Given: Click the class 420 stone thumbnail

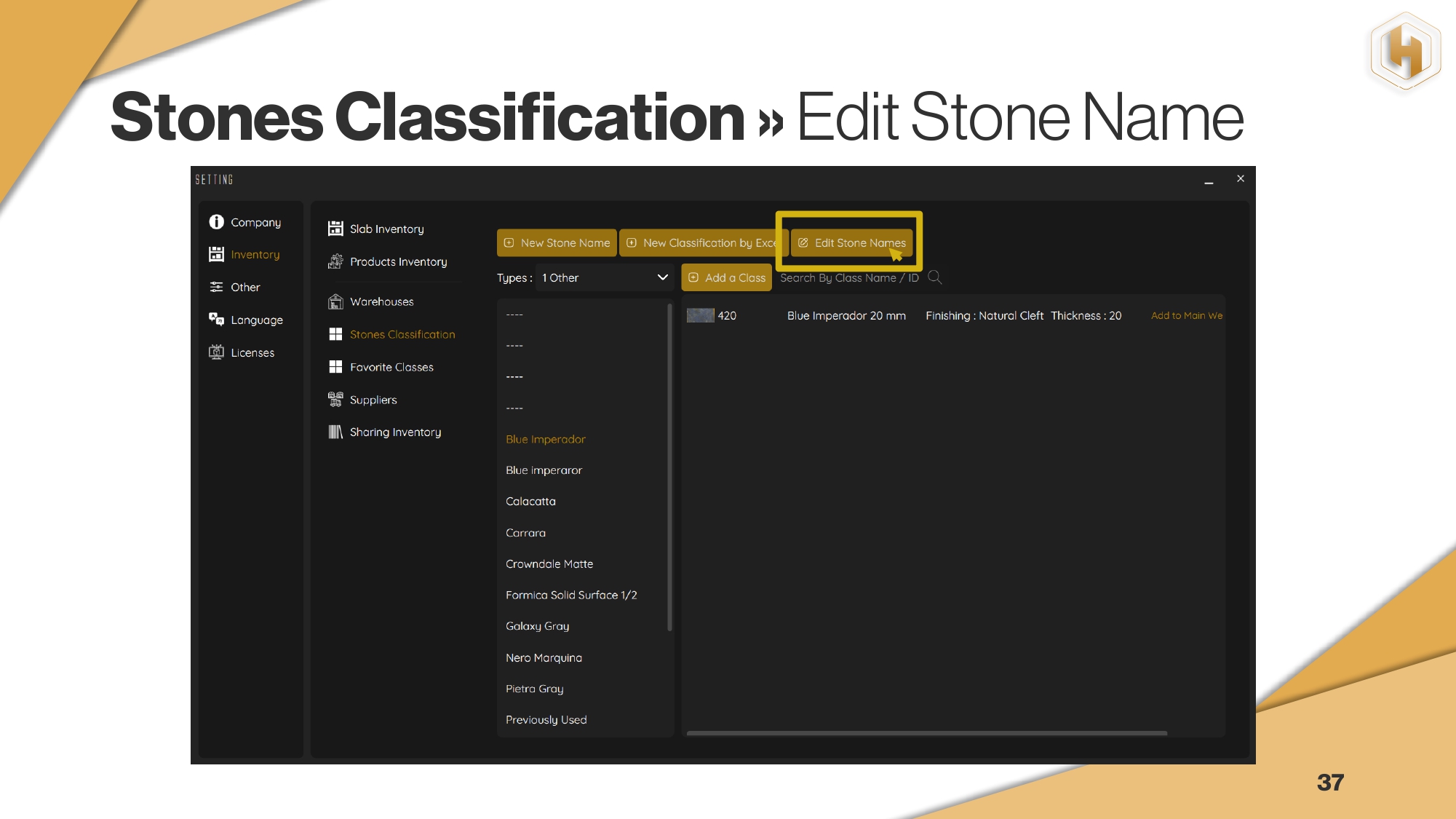Looking at the screenshot, I should tap(700, 315).
